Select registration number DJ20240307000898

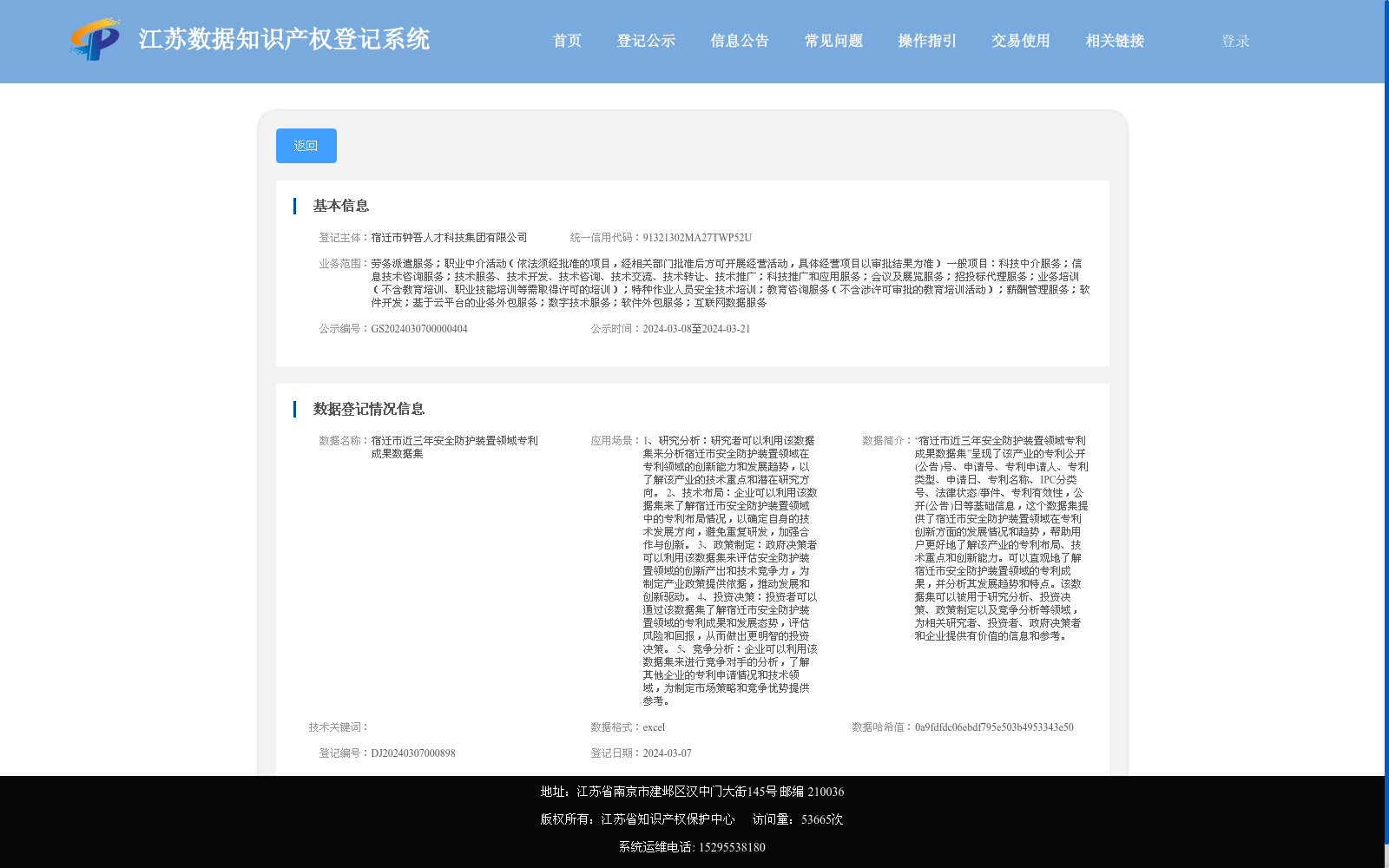[413, 753]
